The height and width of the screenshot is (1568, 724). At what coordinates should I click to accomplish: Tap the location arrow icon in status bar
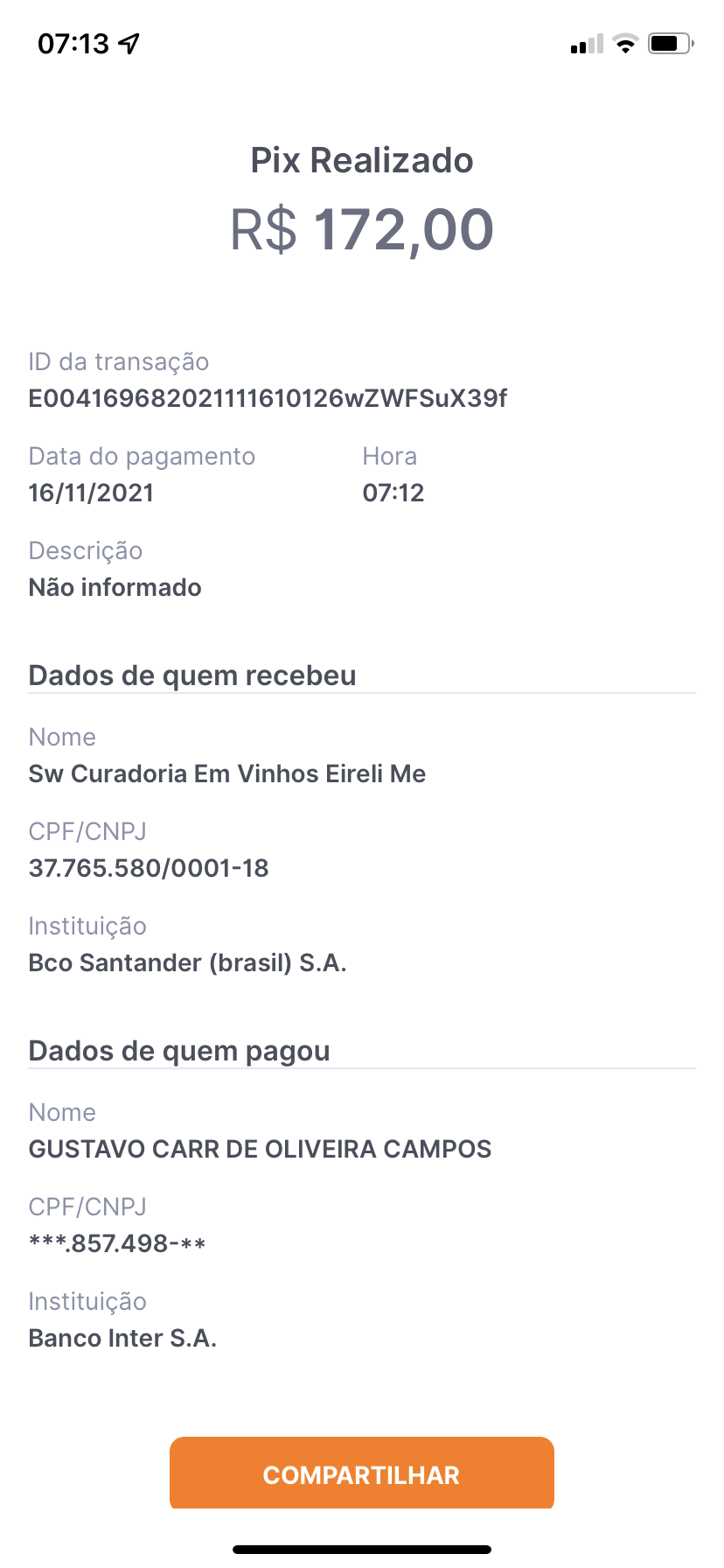pyautogui.click(x=129, y=43)
